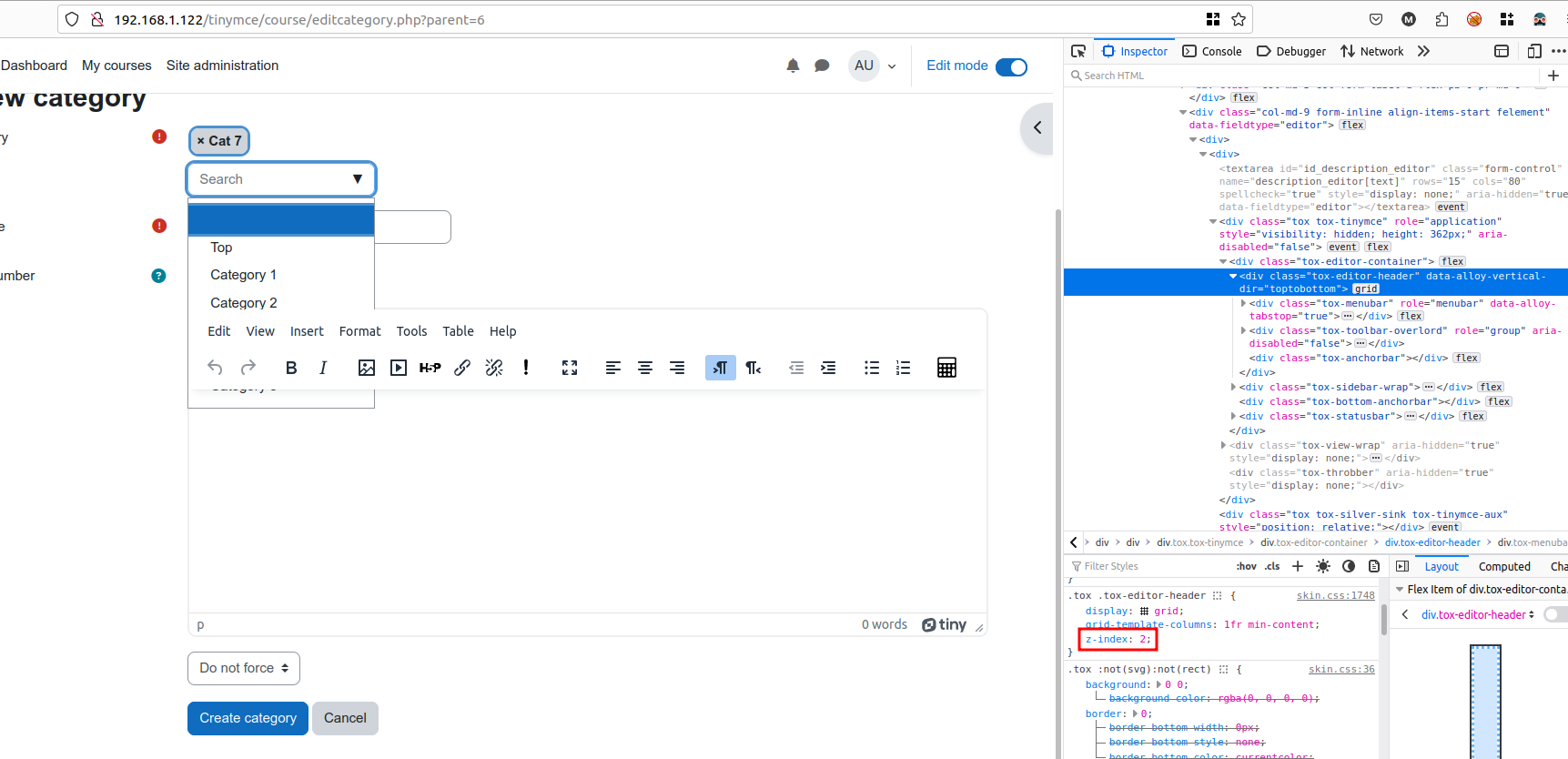Switch to the Console tab
1568x759 pixels.
pos(1212,51)
